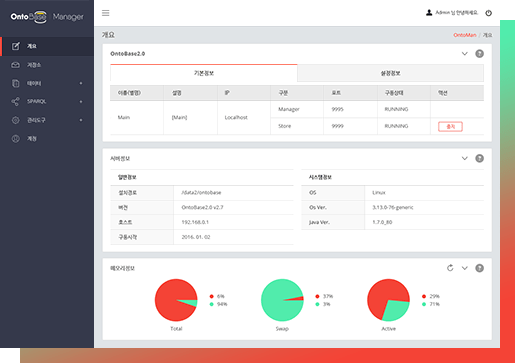This screenshot has height=363, width=515.
Task: Click the OntoBase2.0 panel title
Action: click(x=128, y=54)
